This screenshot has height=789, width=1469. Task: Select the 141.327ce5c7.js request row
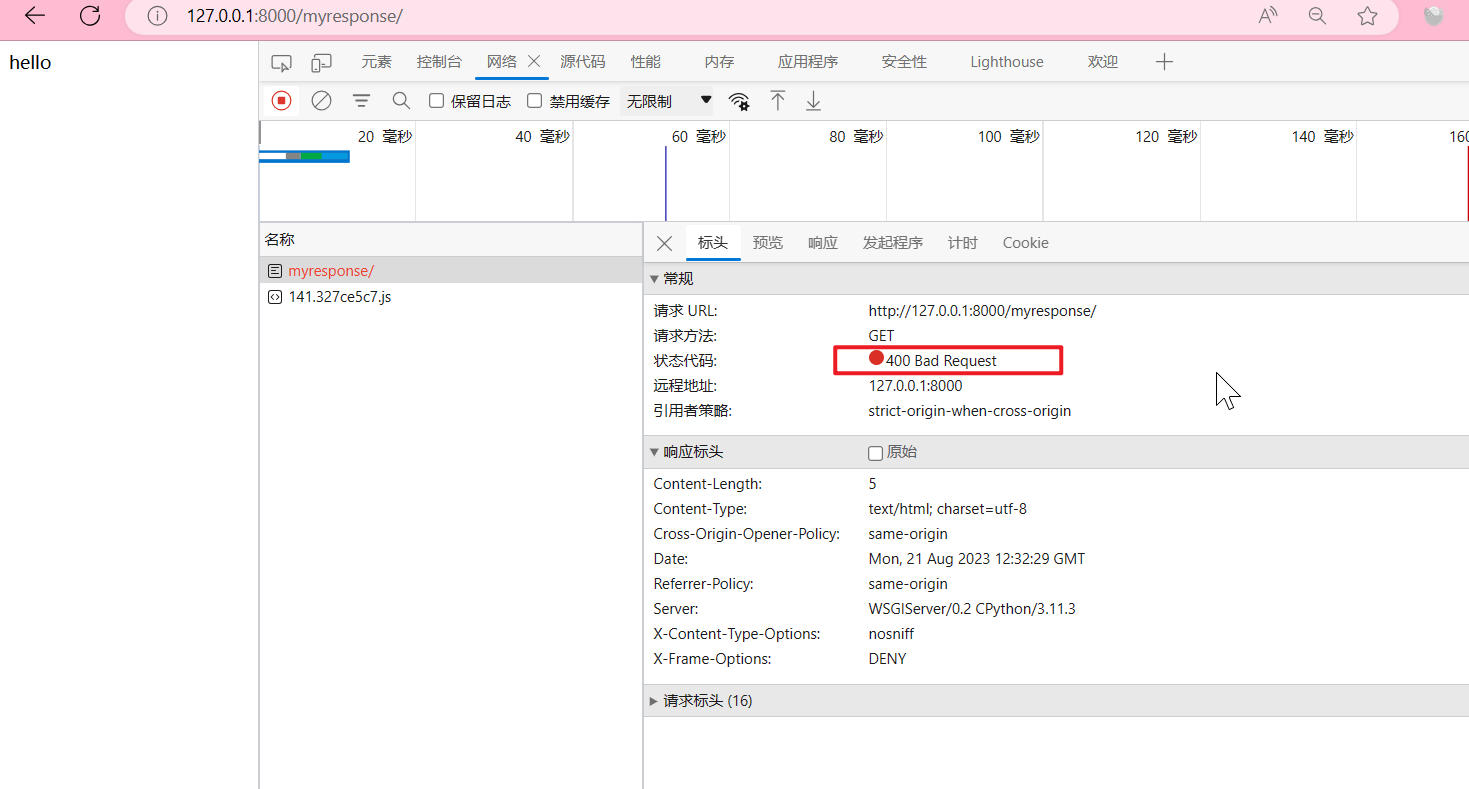(x=451, y=297)
